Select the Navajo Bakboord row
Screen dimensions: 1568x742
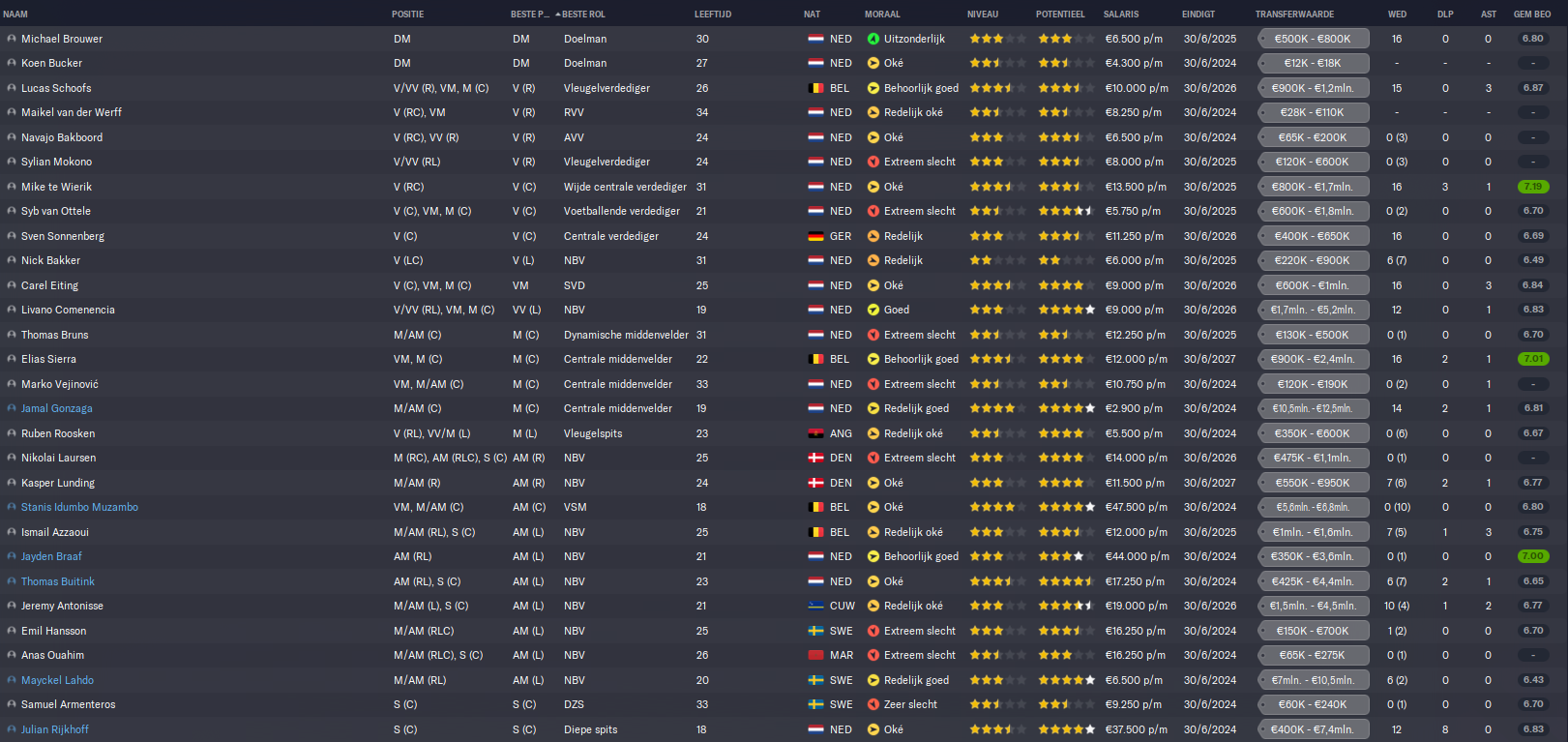coord(784,137)
